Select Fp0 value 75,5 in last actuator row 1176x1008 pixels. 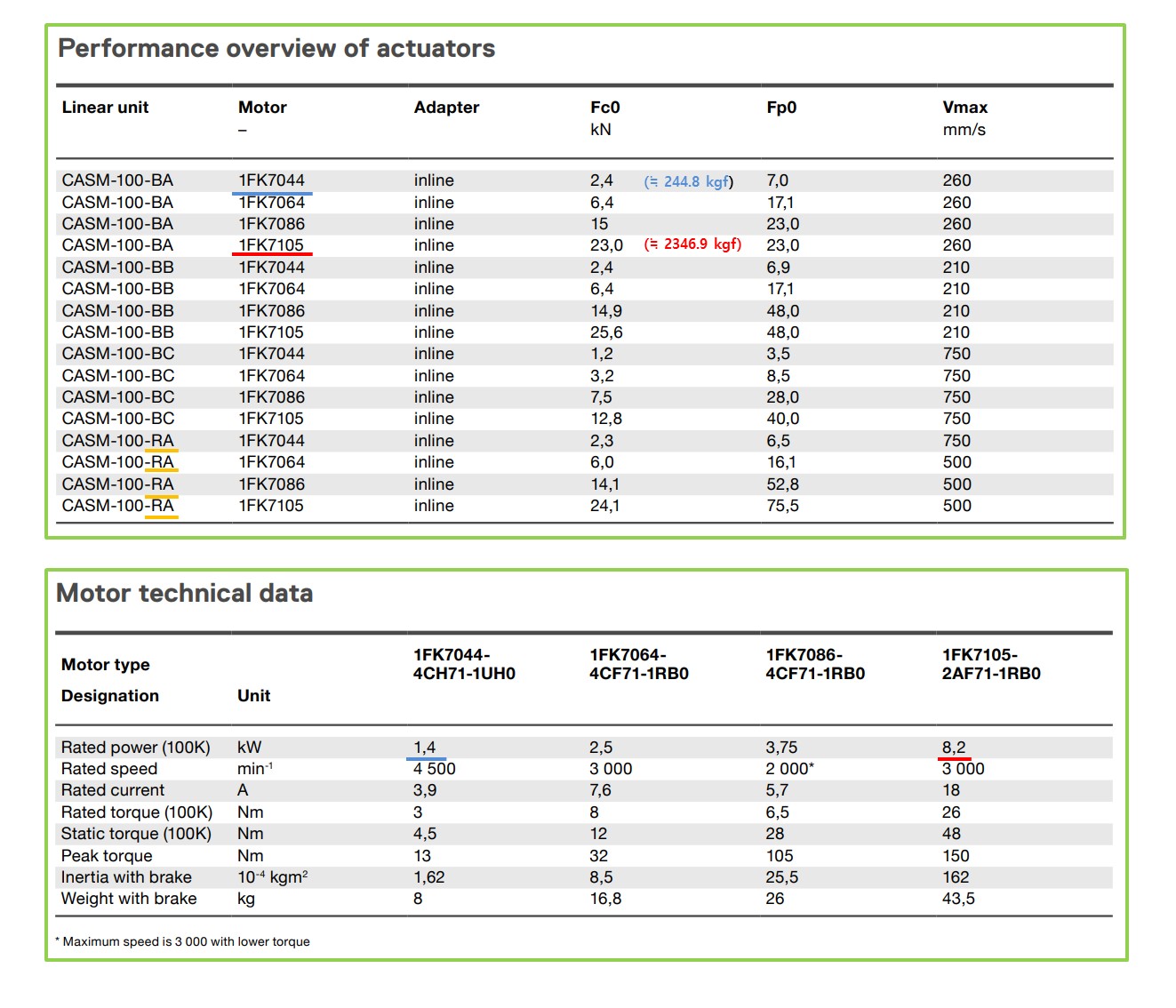coord(783,506)
